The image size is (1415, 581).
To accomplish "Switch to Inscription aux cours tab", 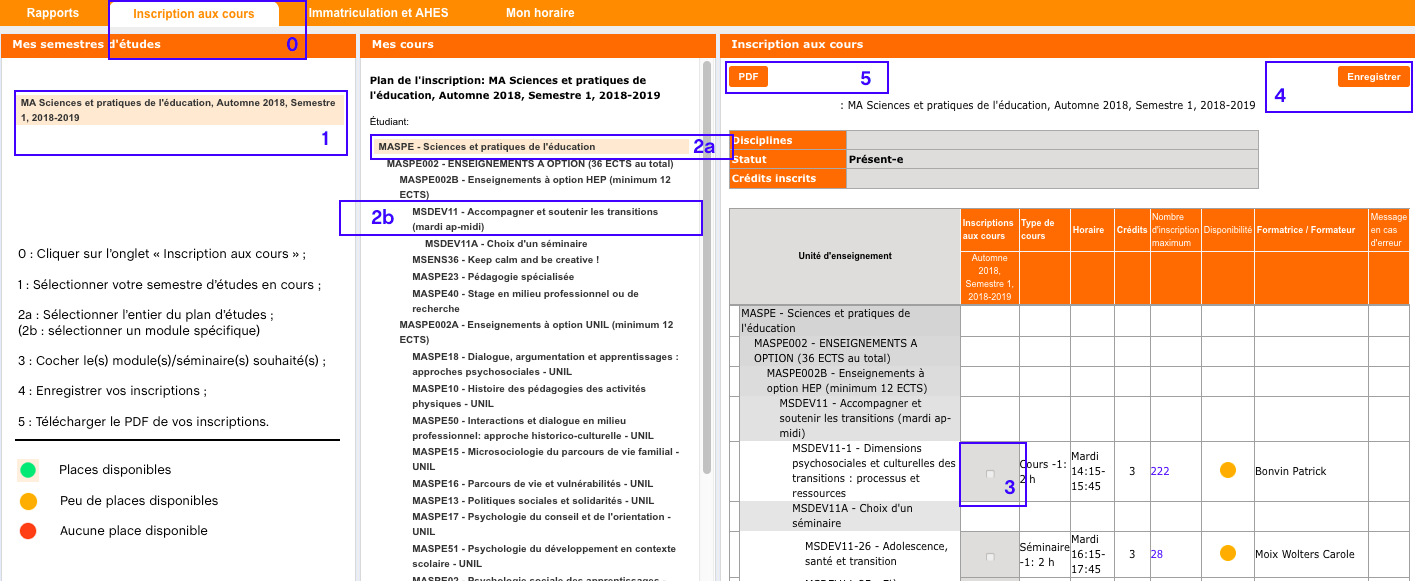I will pos(193,14).
